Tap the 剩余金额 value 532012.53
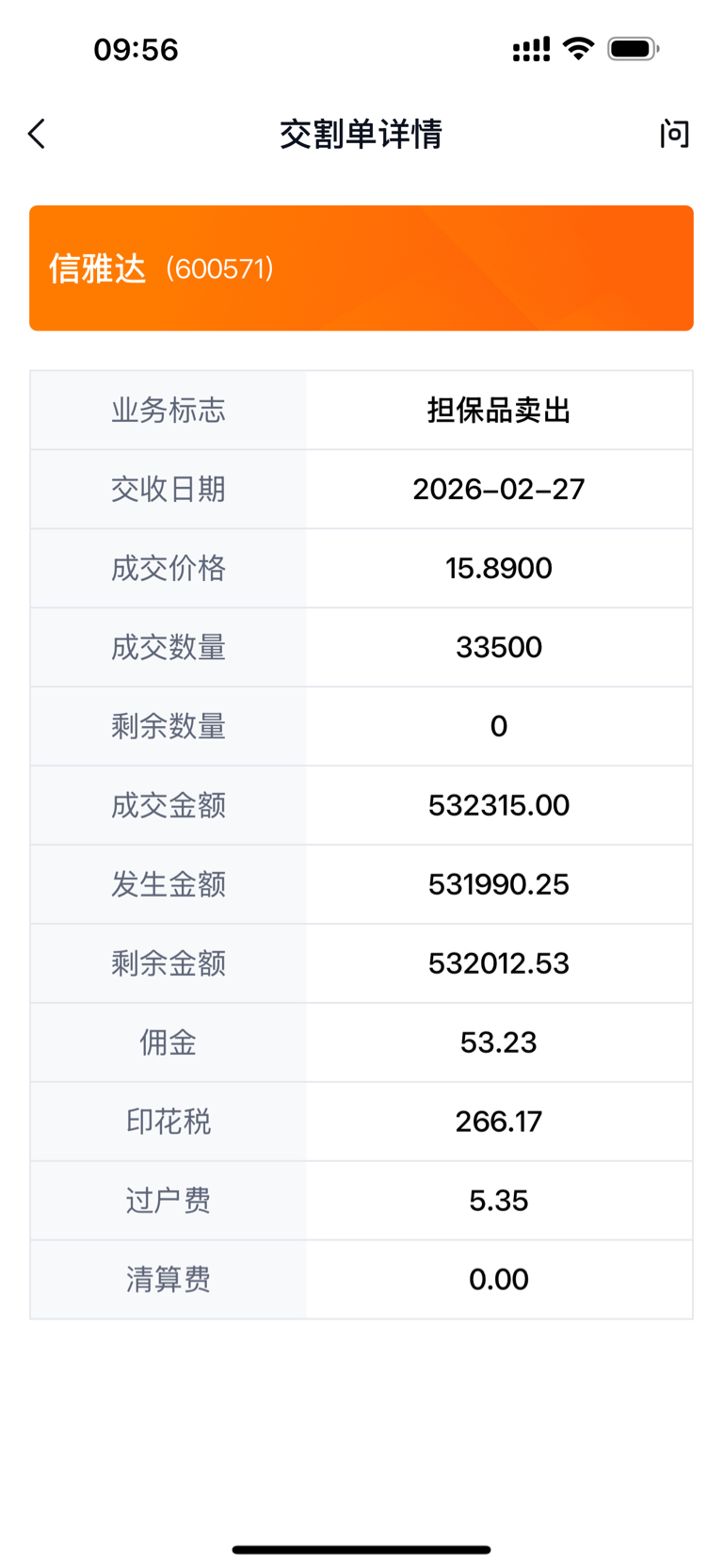Viewport: 723px width, 1568px height. pyautogui.click(x=499, y=964)
